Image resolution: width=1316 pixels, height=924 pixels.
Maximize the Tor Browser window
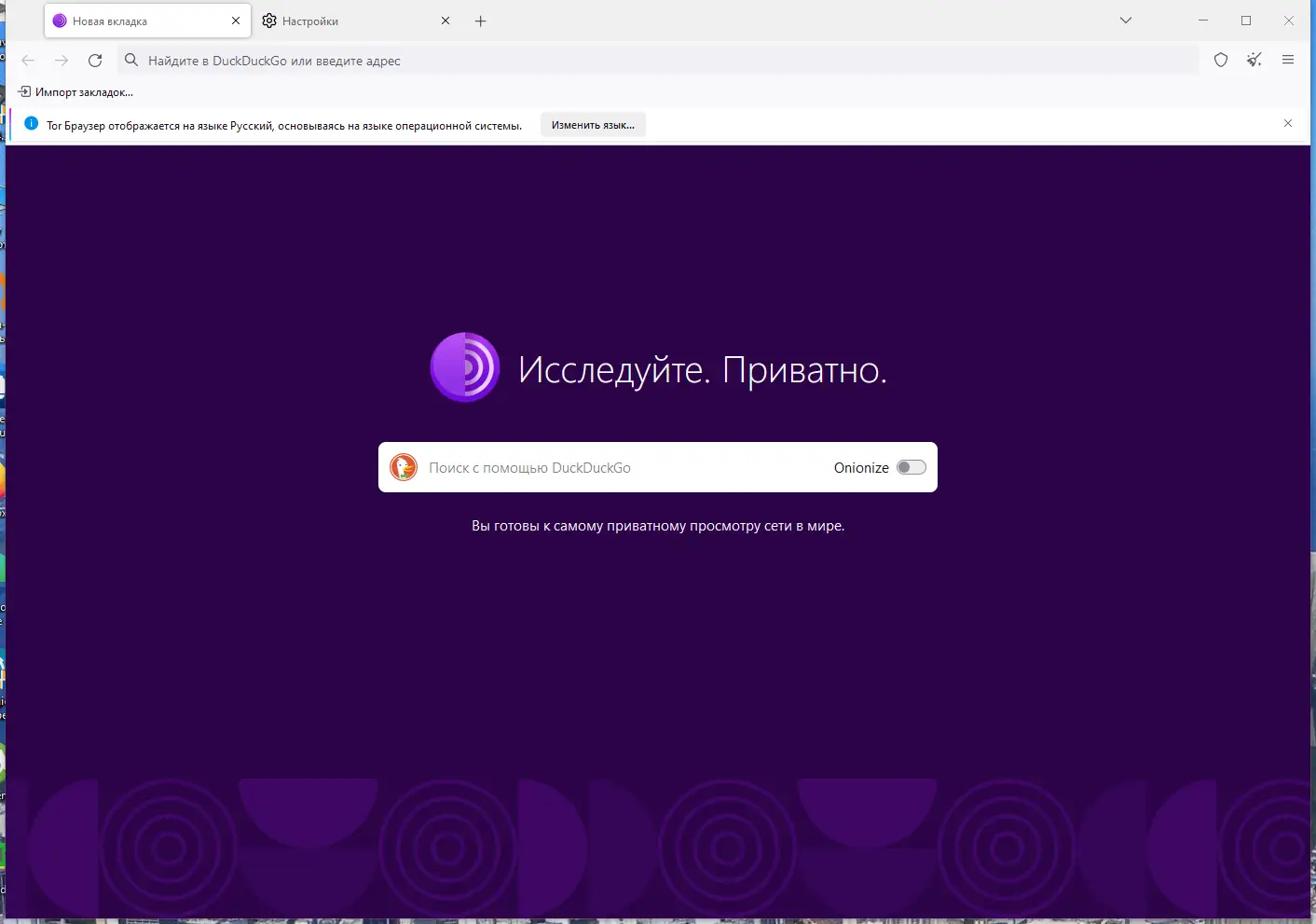[1246, 21]
